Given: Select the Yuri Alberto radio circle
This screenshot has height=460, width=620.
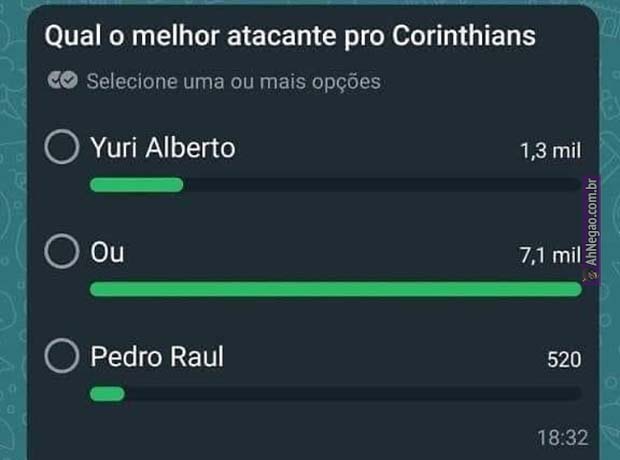Looking at the screenshot, I should point(62,148).
